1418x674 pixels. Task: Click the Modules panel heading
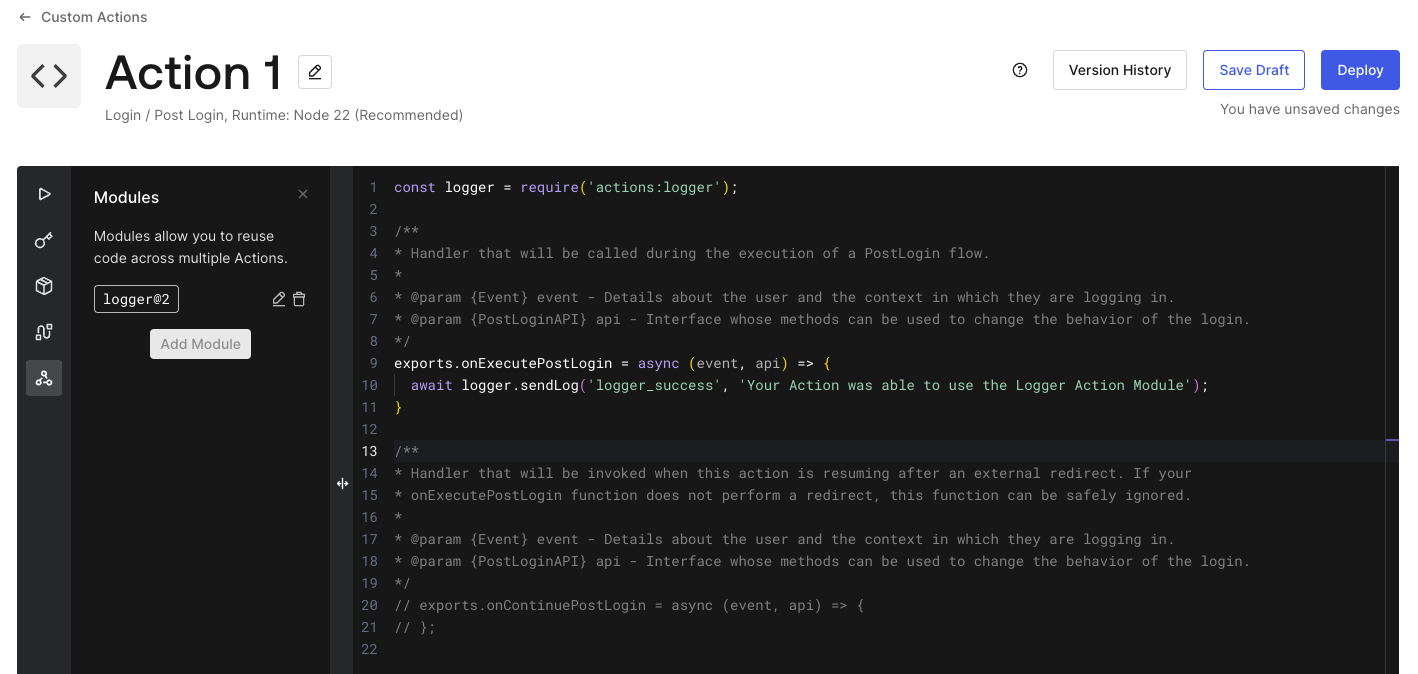coord(127,197)
